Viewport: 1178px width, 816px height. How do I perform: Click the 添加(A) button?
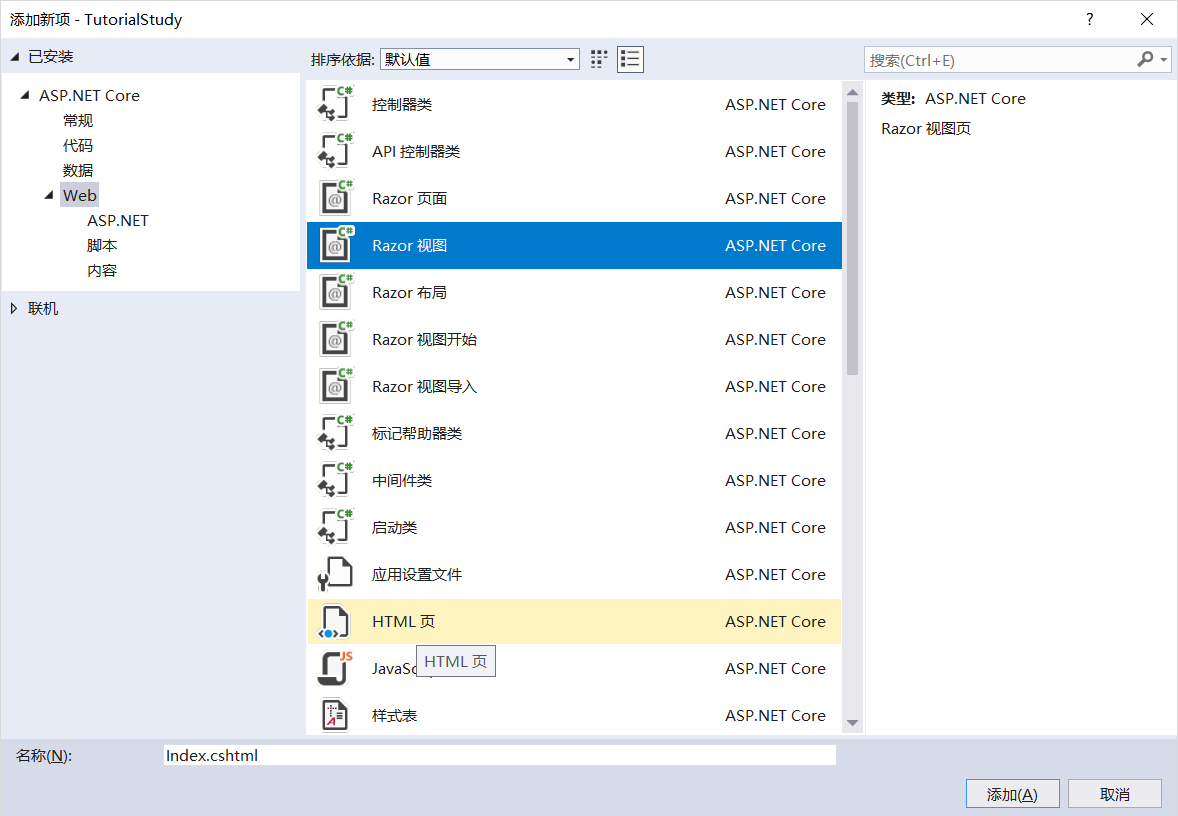point(1012,794)
